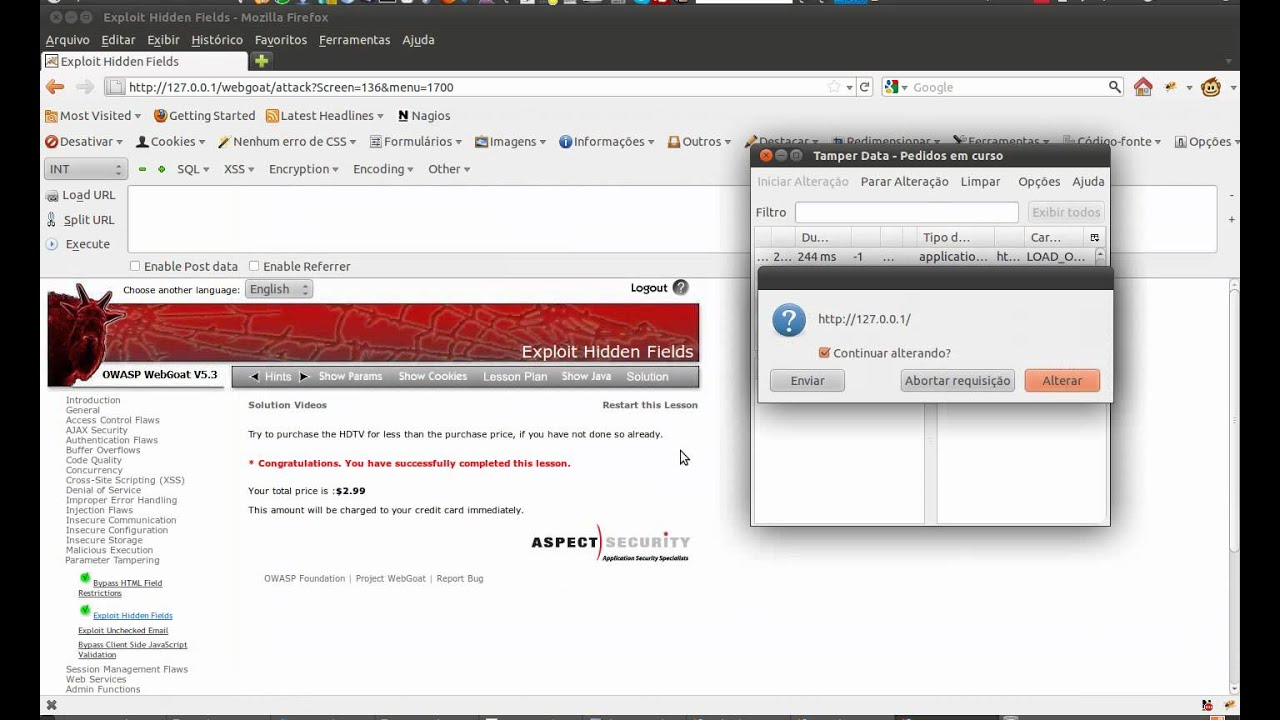Click Tamper Data column picker icon
The width and height of the screenshot is (1280, 720).
click(1095, 238)
